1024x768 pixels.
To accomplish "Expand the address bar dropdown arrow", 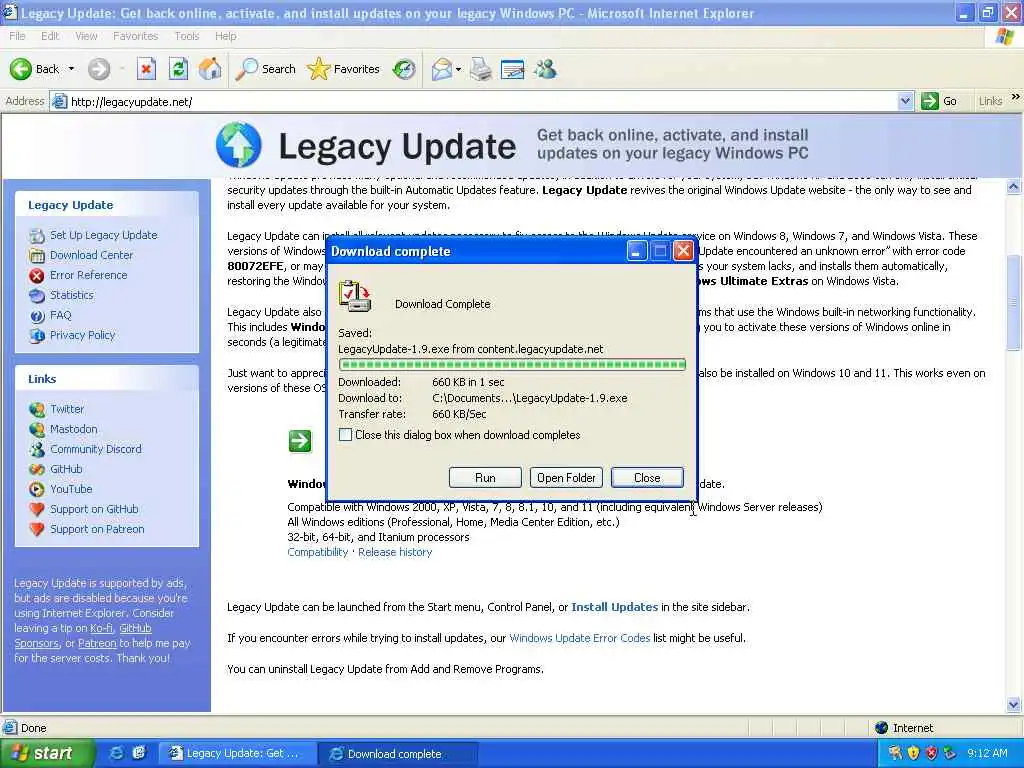I will click(905, 101).
